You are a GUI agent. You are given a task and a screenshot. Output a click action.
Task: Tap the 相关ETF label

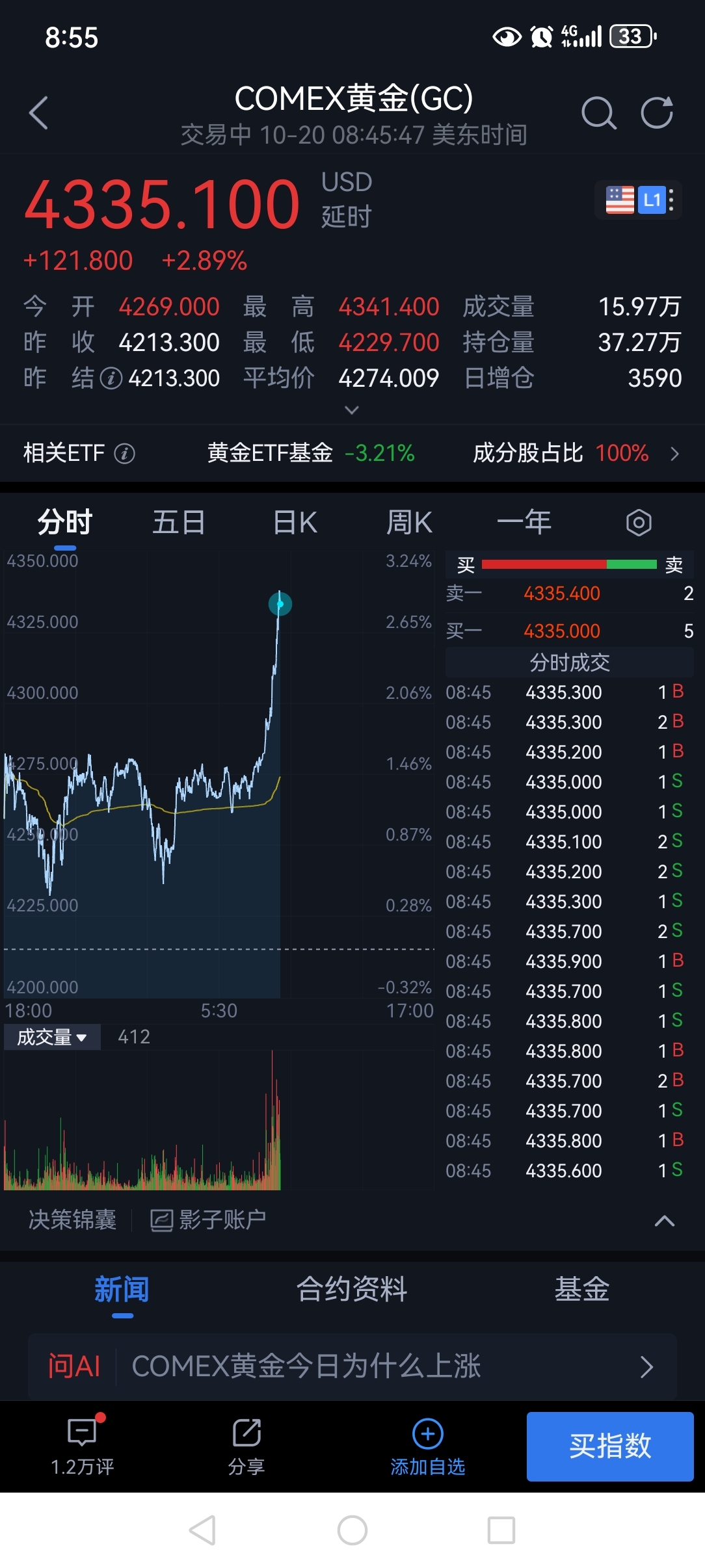point(64,453)
